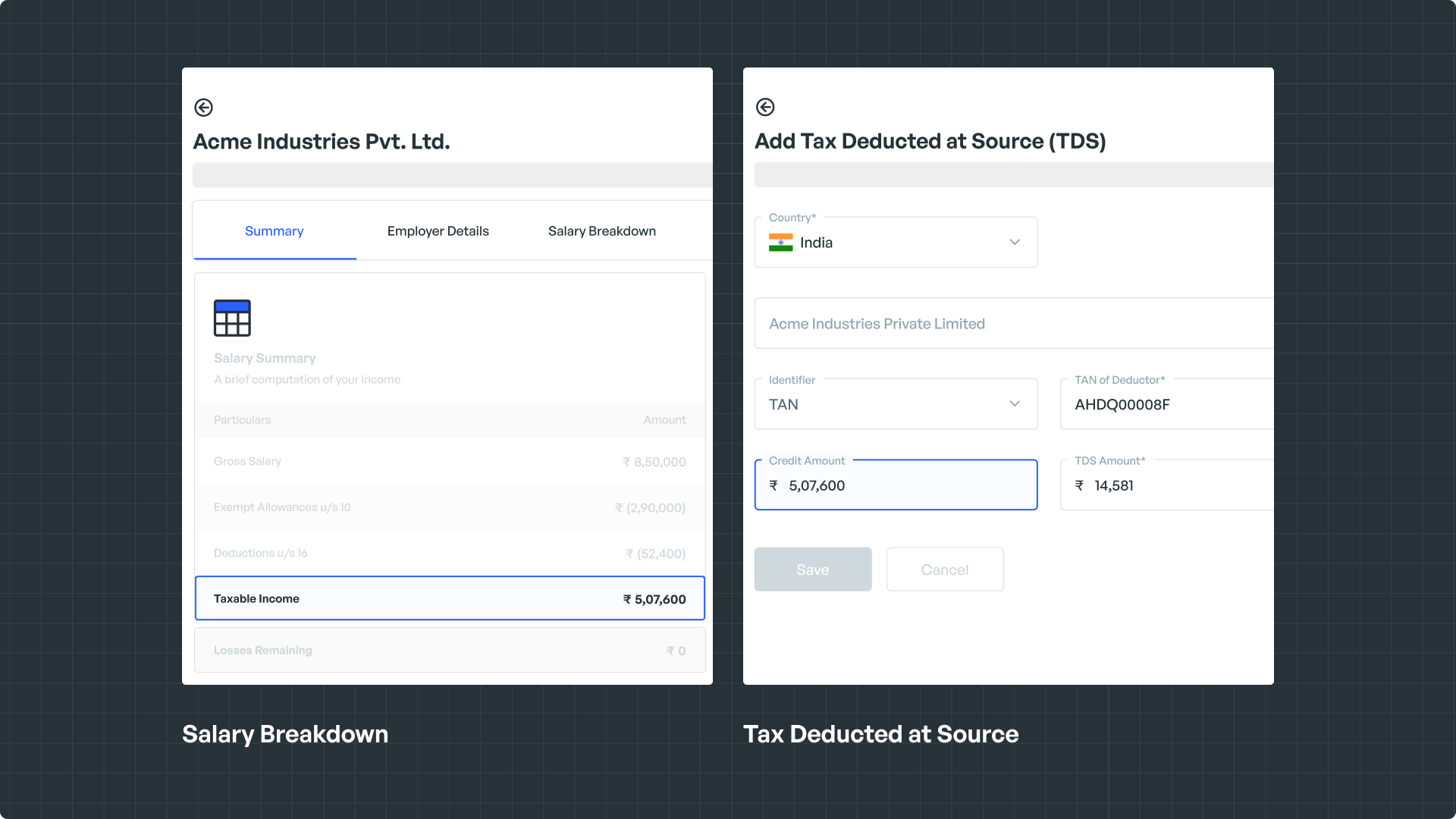Click back arrow in Add TDS panel
1456x819 pixels.
pyautogui.click(x=765, y=107)
